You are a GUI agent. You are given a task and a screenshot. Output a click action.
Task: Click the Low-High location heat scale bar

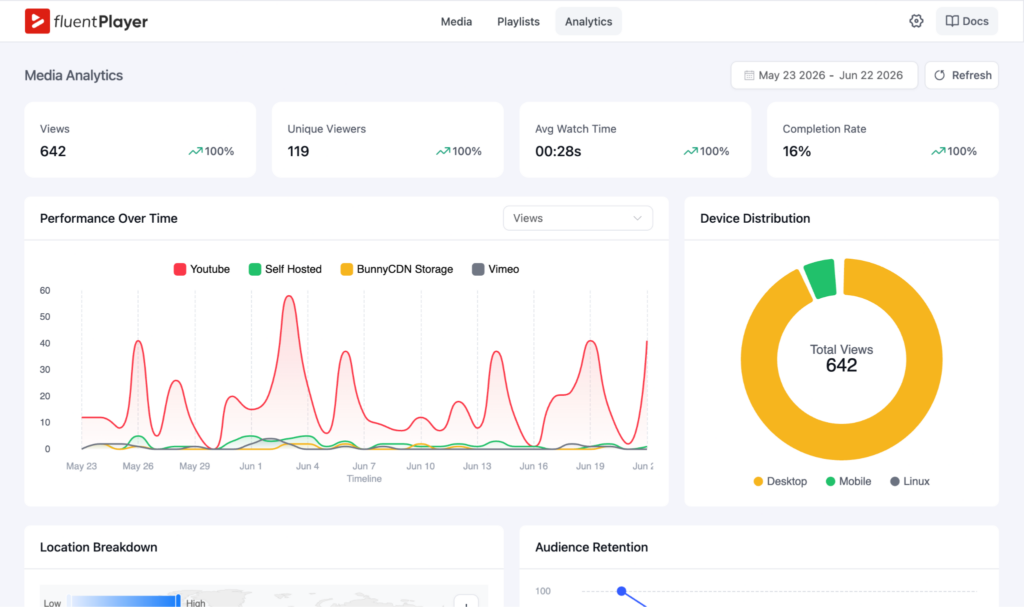pyautogui.click(x=123, y=601)
